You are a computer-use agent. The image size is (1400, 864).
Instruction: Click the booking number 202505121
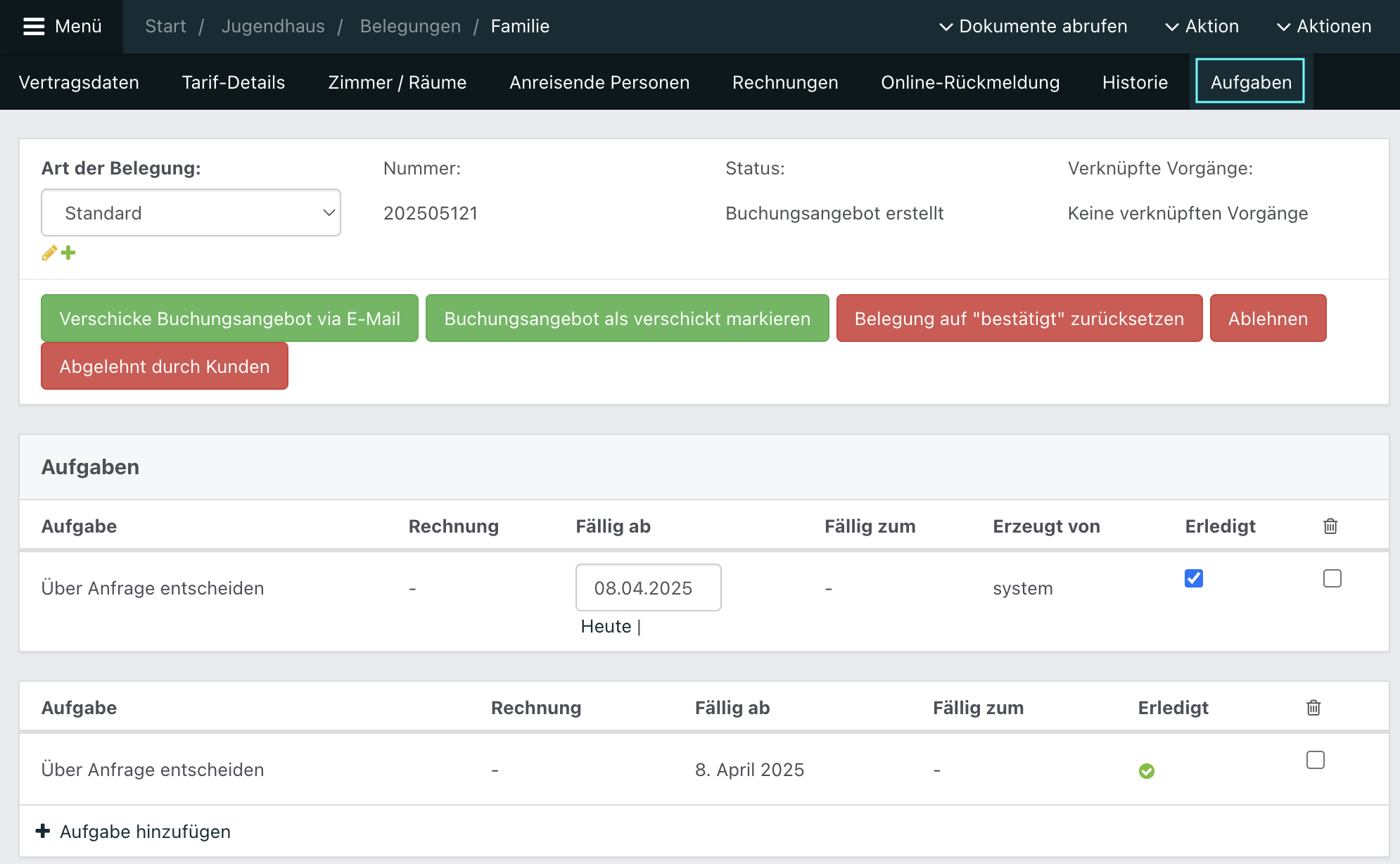click(431, 213)
